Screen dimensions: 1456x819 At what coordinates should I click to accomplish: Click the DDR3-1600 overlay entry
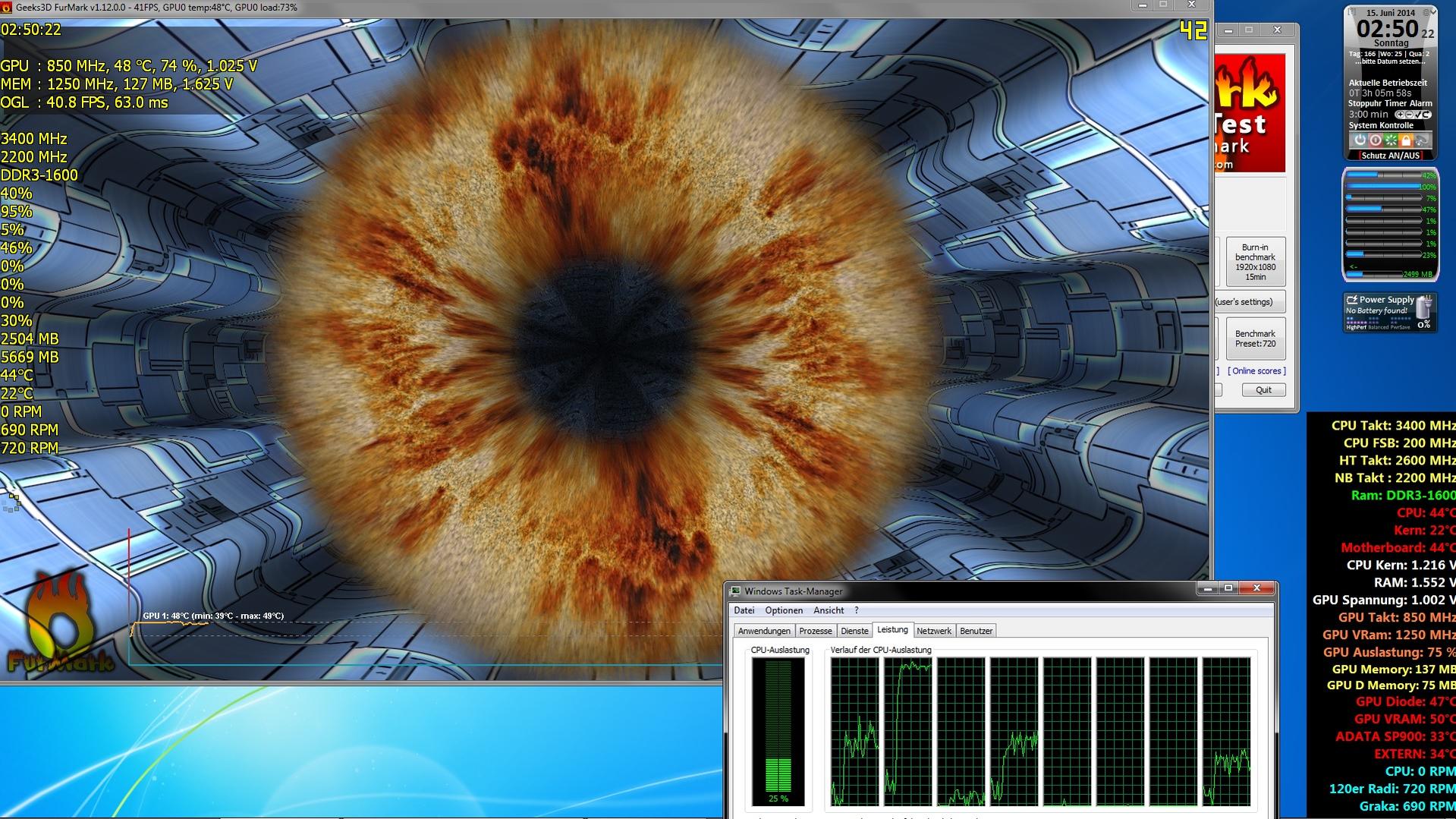[x=39, y=175]
